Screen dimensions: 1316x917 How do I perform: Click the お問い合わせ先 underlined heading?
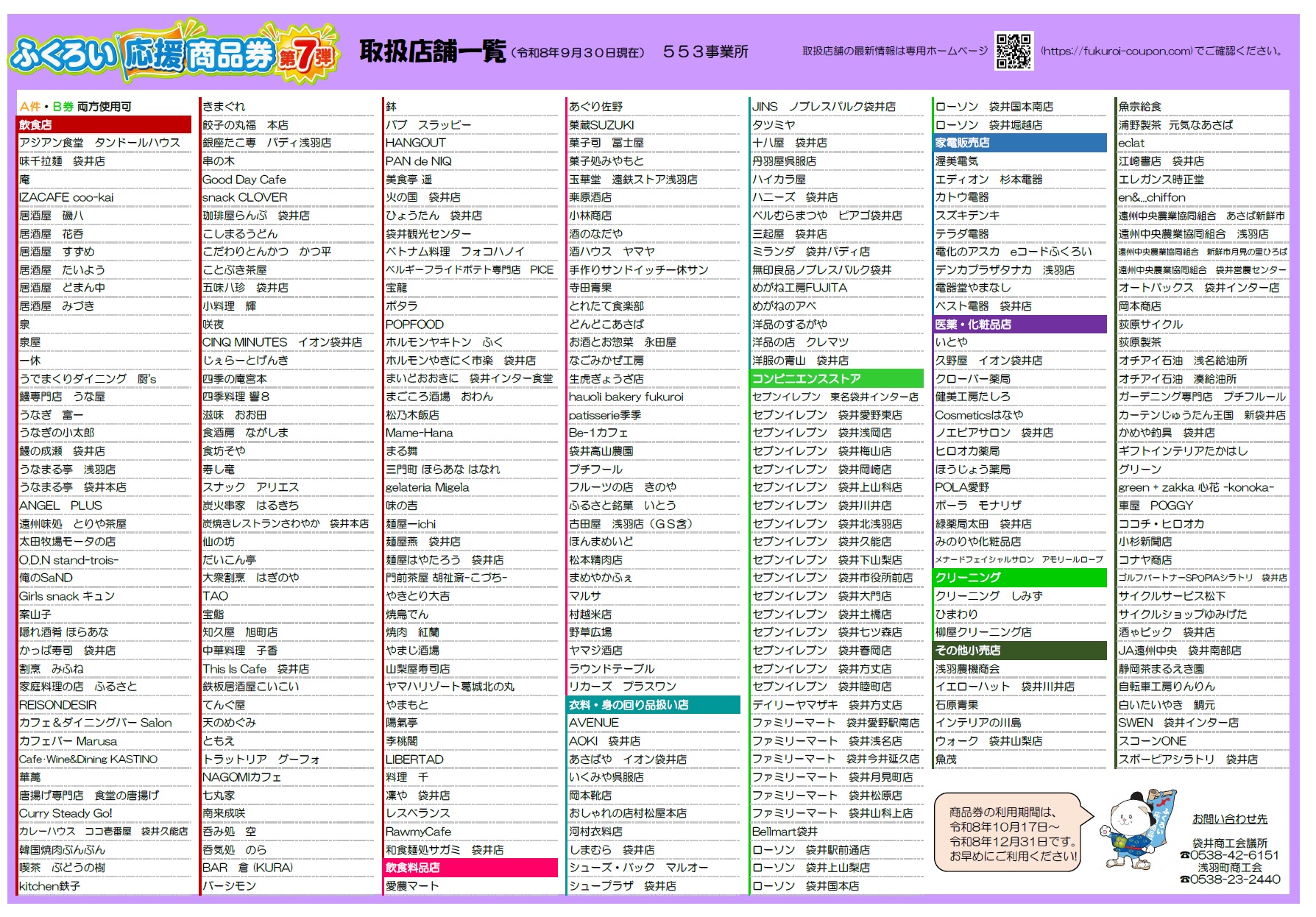coord(1230,819)
